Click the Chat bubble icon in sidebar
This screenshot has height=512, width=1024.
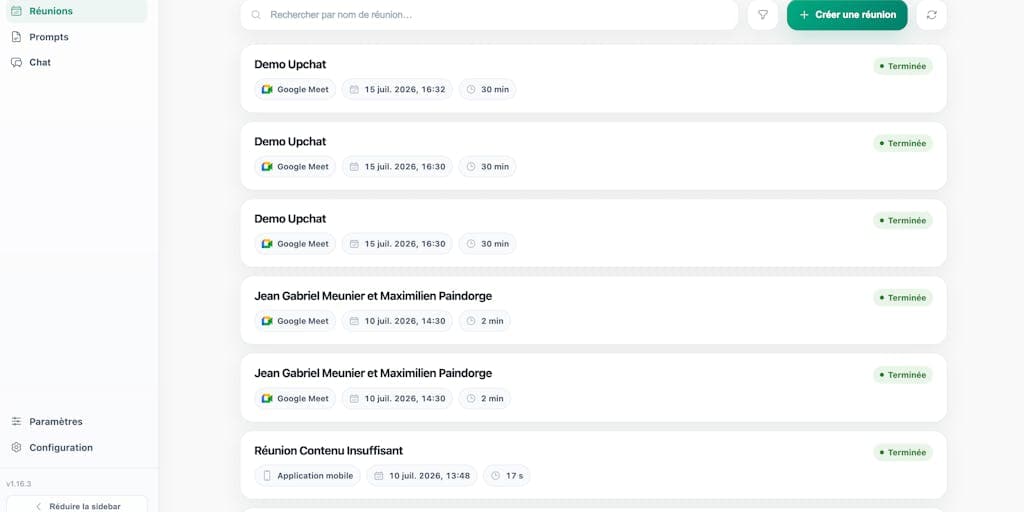pos(16,63)
